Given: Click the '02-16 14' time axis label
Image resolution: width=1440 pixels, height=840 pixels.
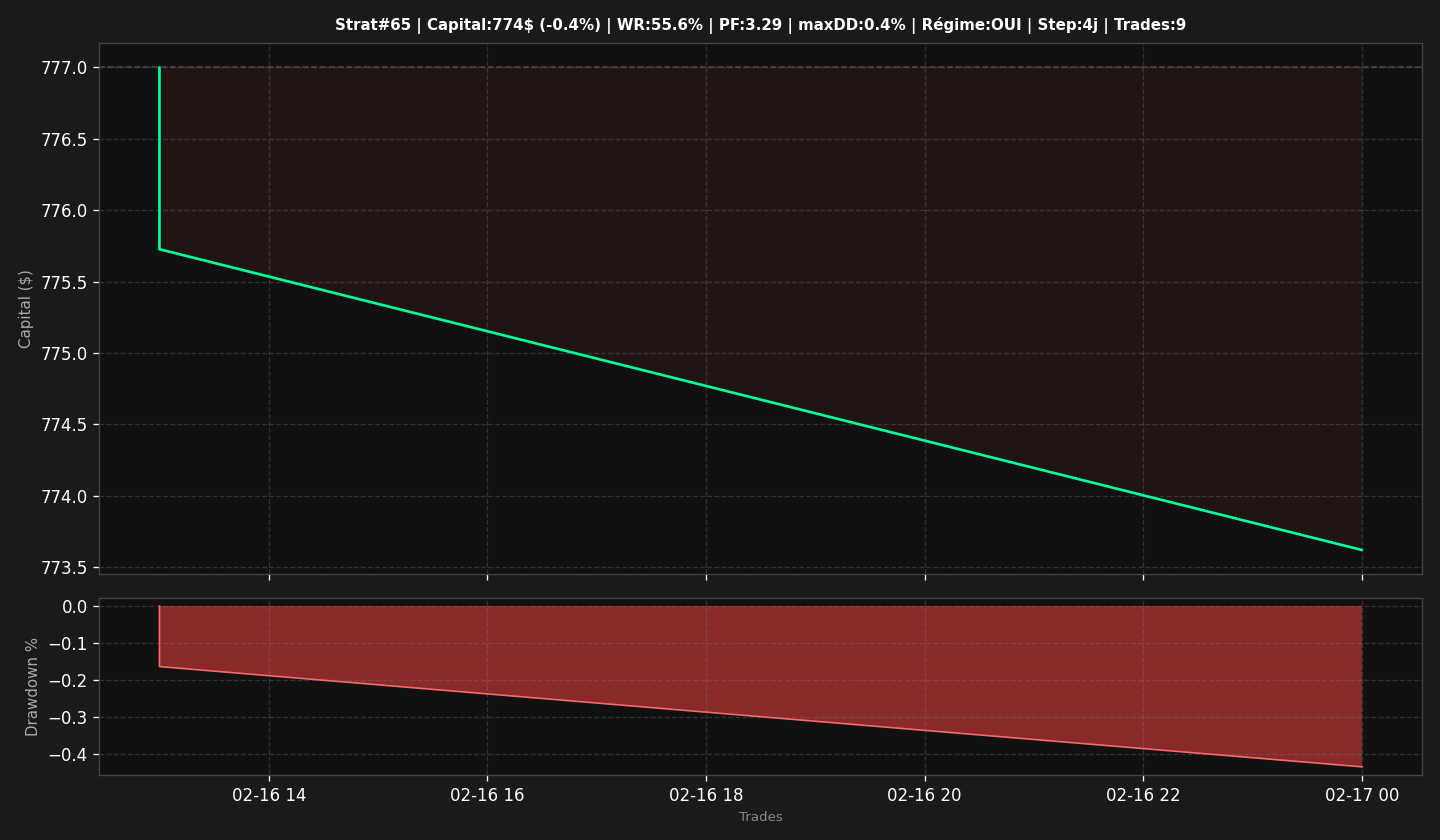Looking at the screenshot, I should tap(269, 795).
